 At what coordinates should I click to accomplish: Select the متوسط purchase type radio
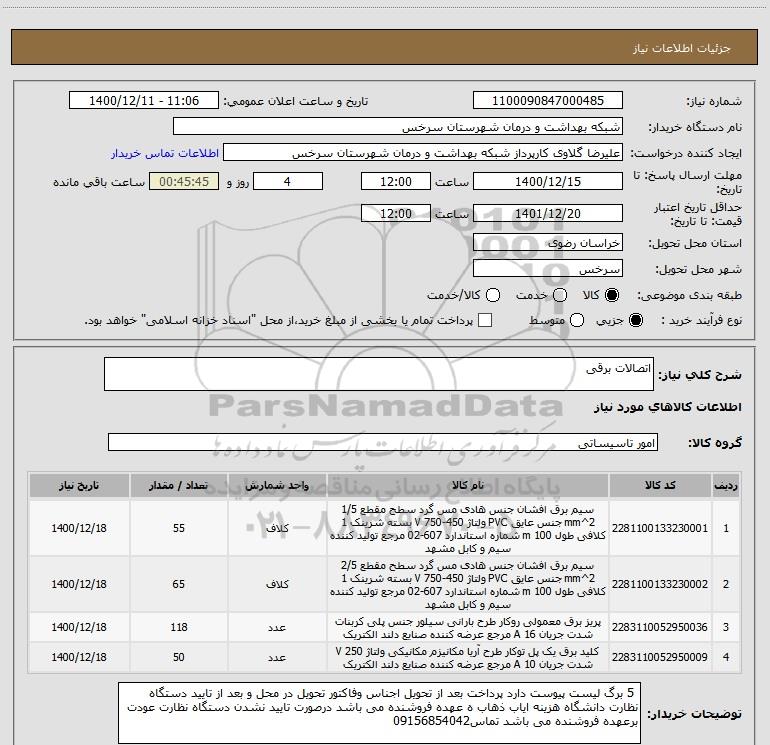(577, 320)
